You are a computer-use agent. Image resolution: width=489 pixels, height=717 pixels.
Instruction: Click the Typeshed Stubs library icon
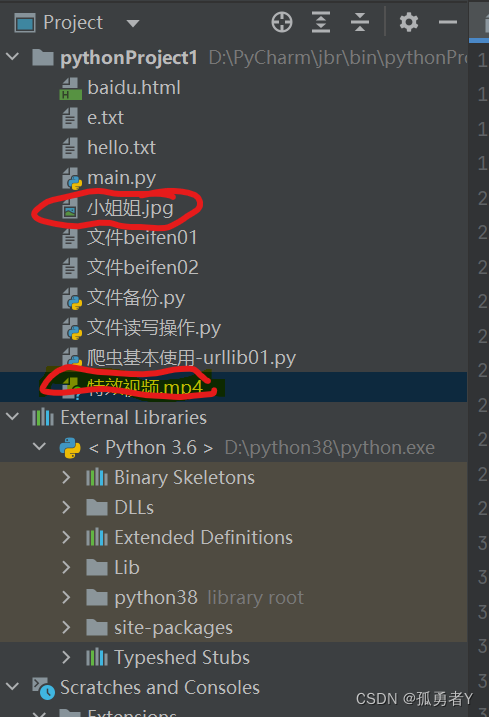pos(97,658)
